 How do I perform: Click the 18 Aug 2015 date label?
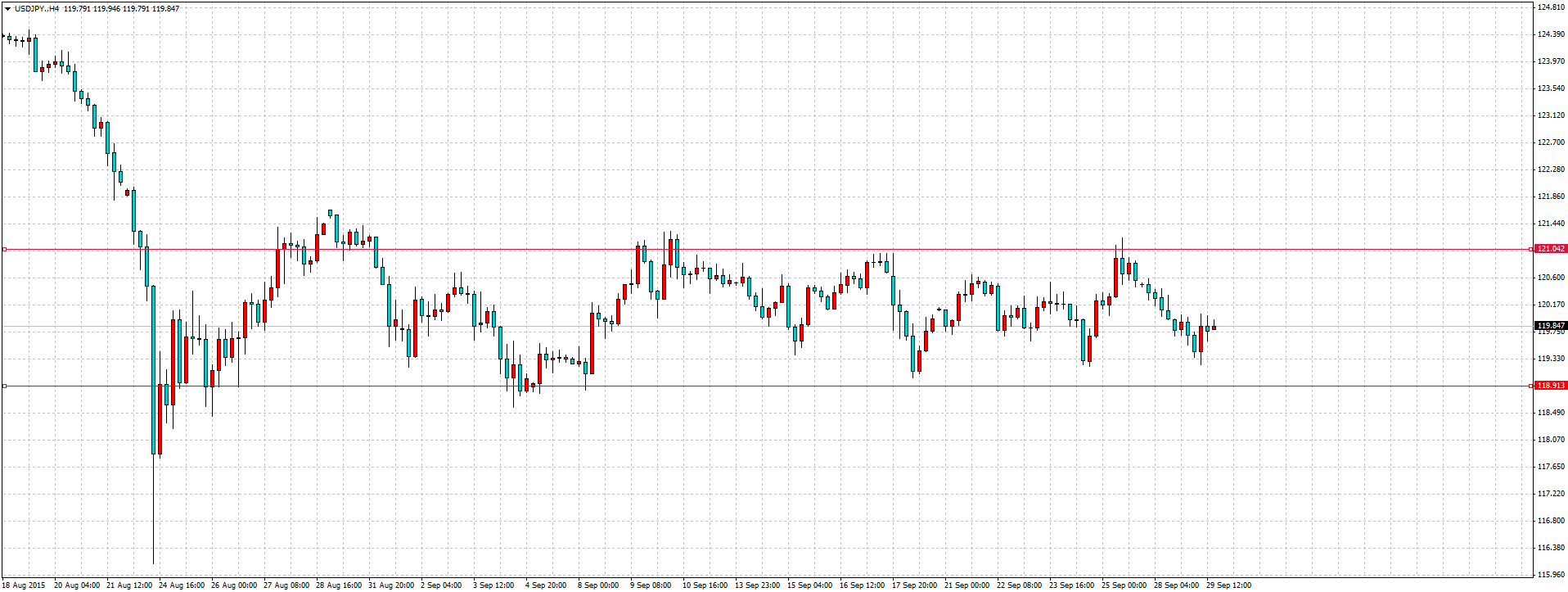tap(25, 585)
